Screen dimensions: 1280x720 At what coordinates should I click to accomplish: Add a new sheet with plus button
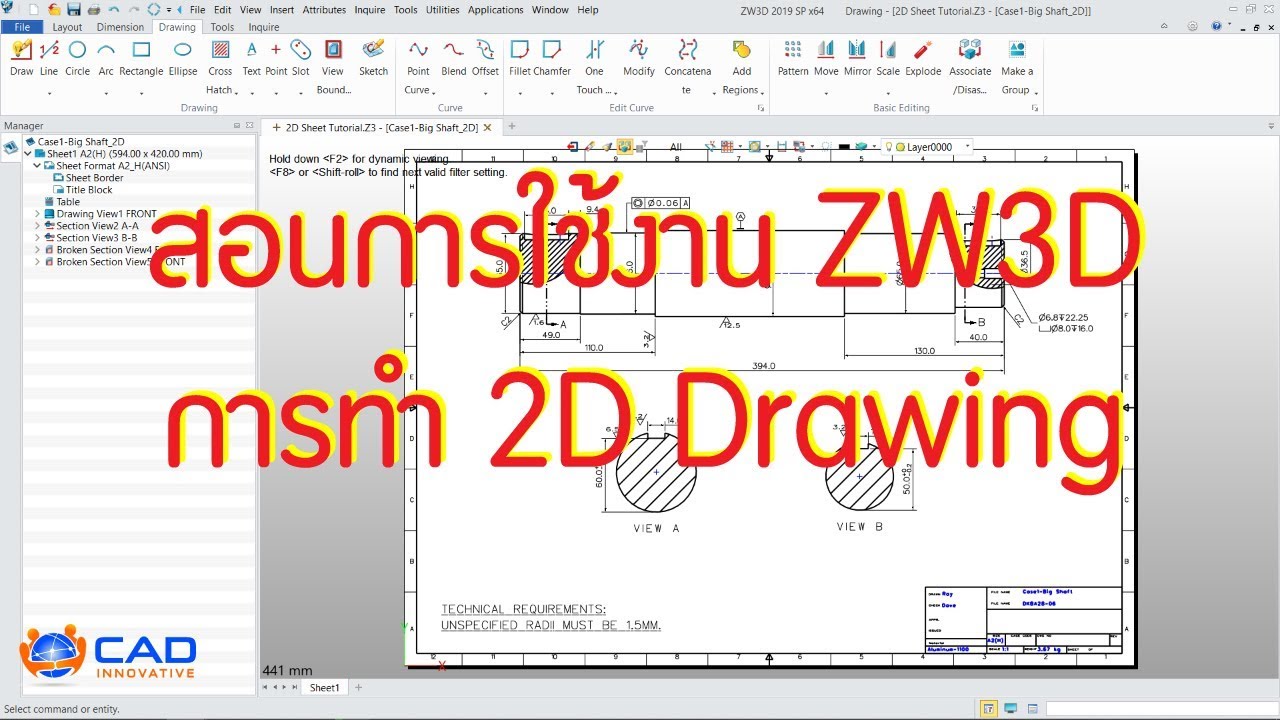359,687
